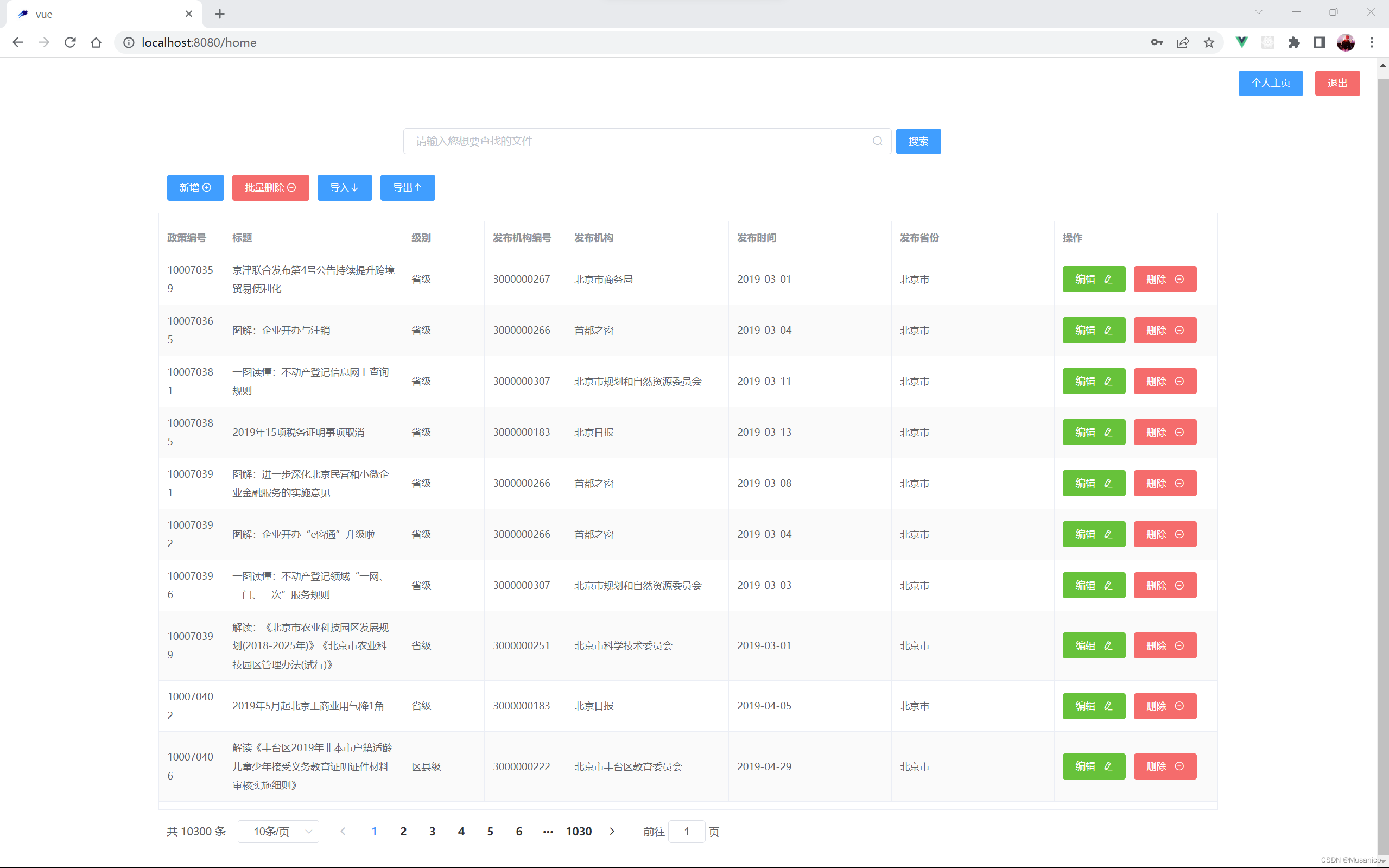Open a new browser tab
The width and height of the screenshot is (1389, 868).
220,14
